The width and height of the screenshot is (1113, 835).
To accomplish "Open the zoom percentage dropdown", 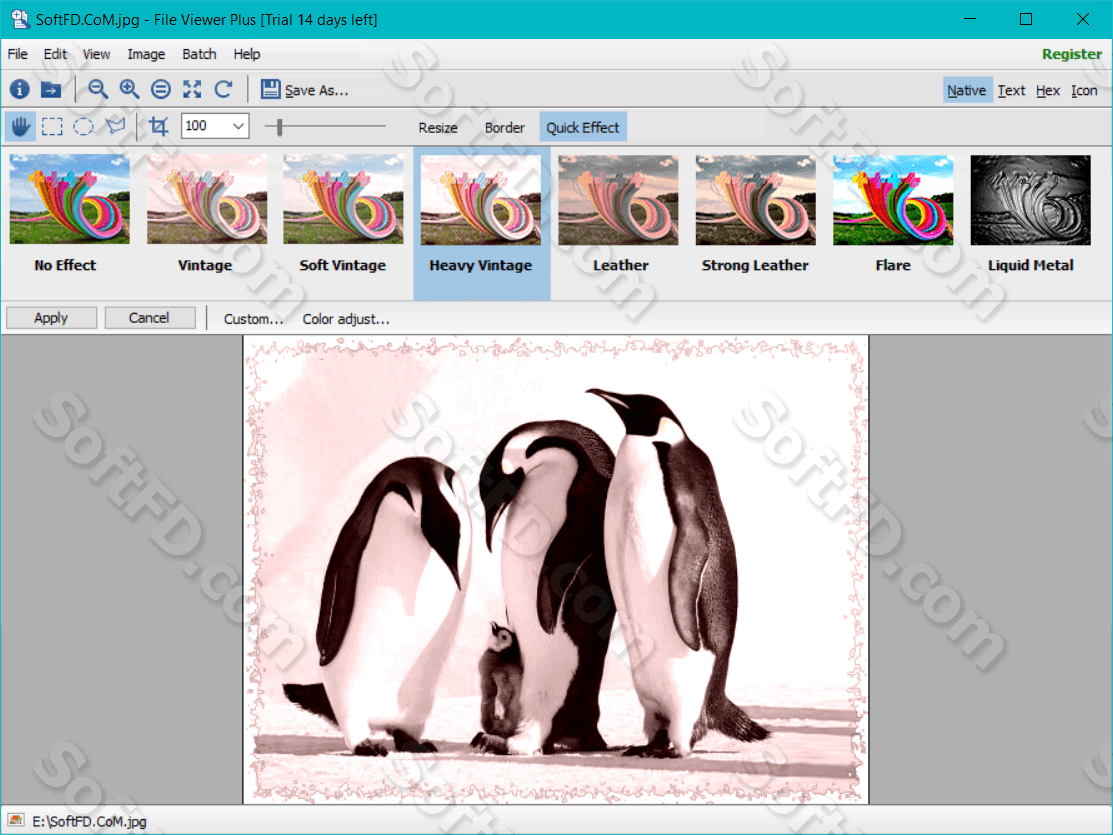I will 238,126.
